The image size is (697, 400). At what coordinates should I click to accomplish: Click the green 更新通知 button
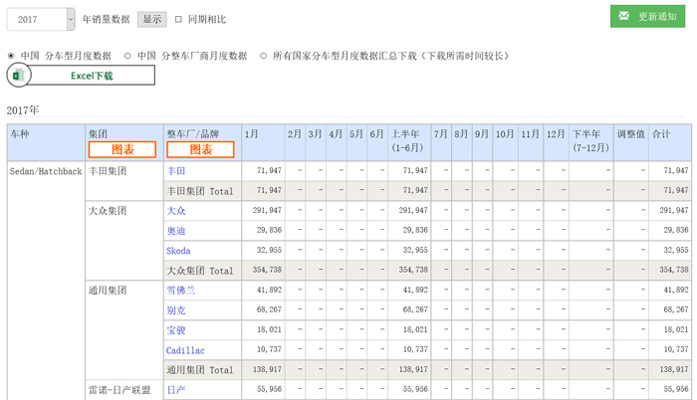coord(647,16)
